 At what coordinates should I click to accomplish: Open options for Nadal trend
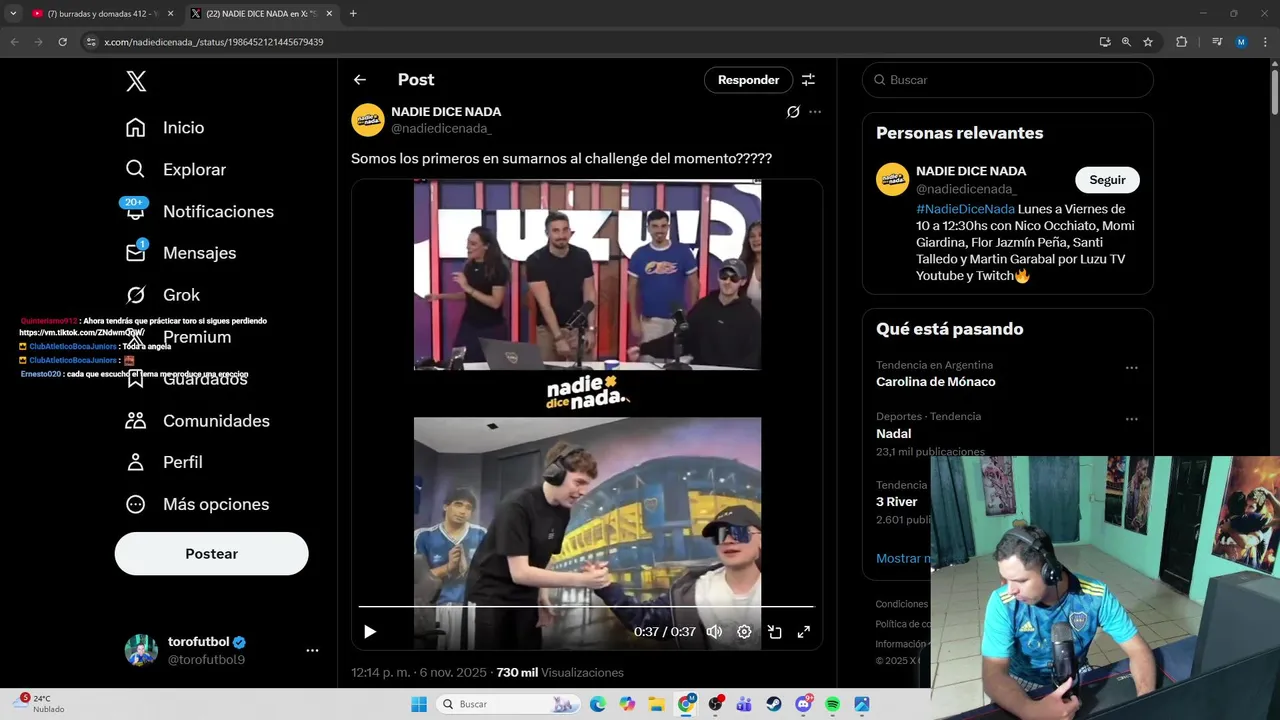[1131, 419]
